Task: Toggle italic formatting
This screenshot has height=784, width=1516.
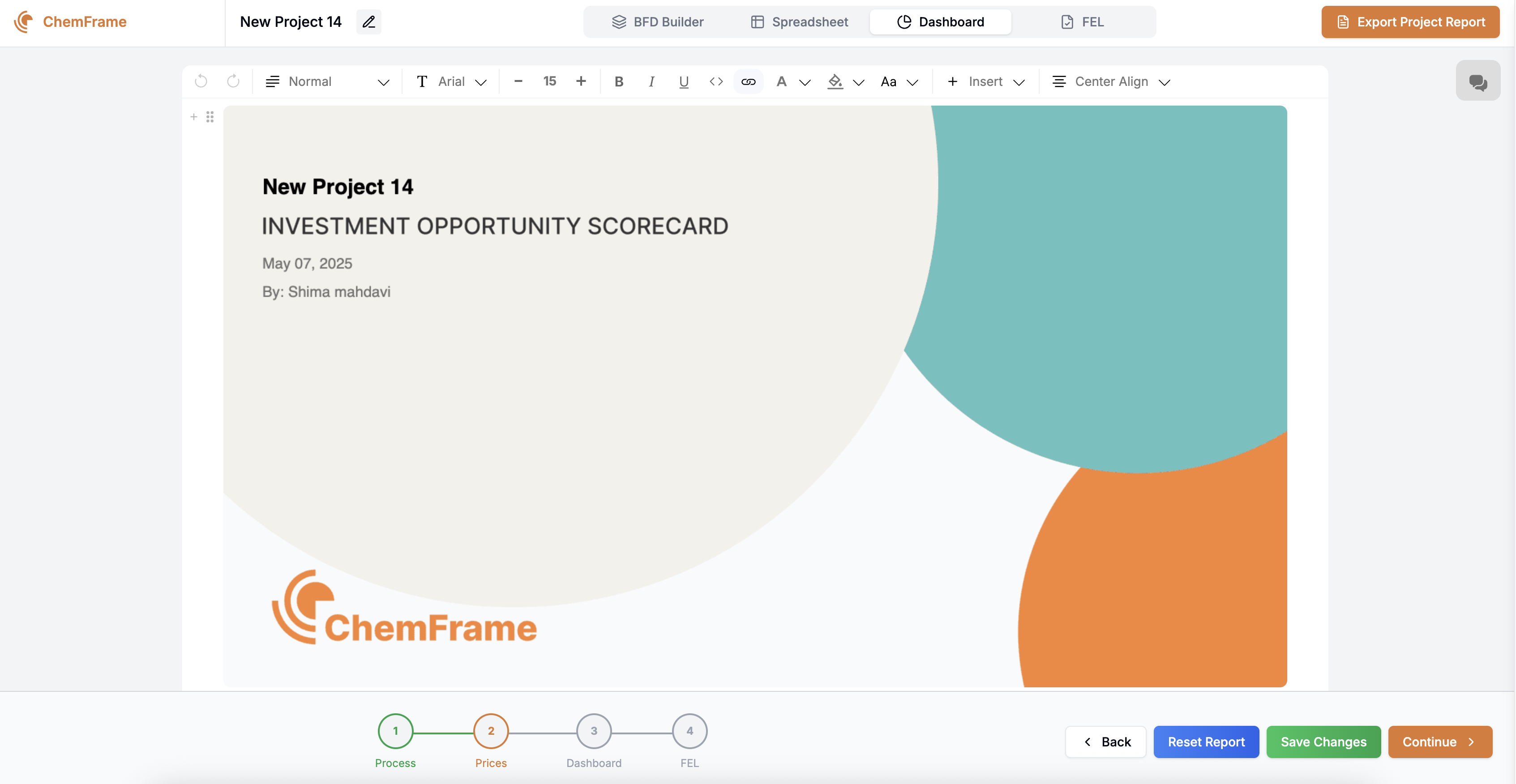Action: [x=651, y=81]
